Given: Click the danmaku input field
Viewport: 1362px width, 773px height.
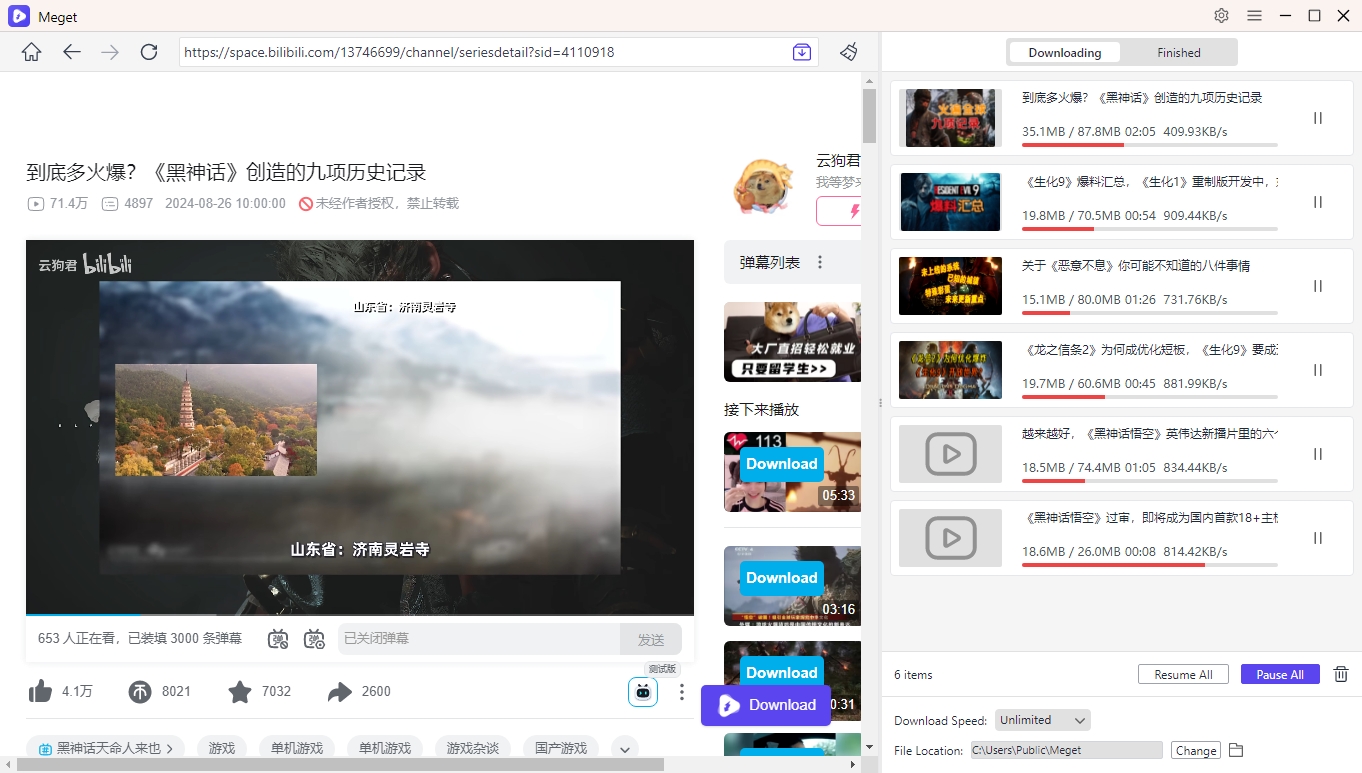Looking at the screenshot, I should point(479,639).
